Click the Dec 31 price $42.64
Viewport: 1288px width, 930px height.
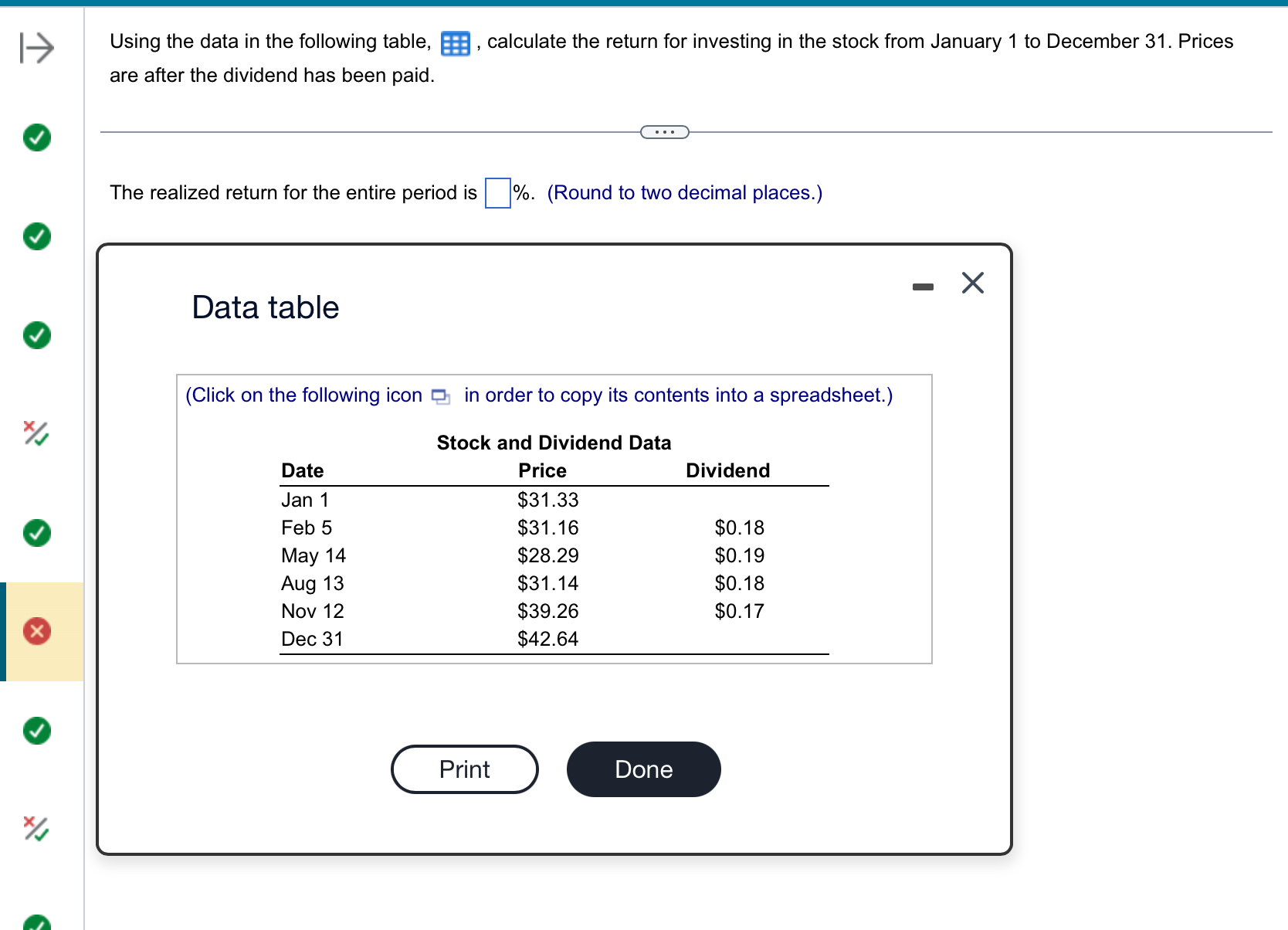548,640
